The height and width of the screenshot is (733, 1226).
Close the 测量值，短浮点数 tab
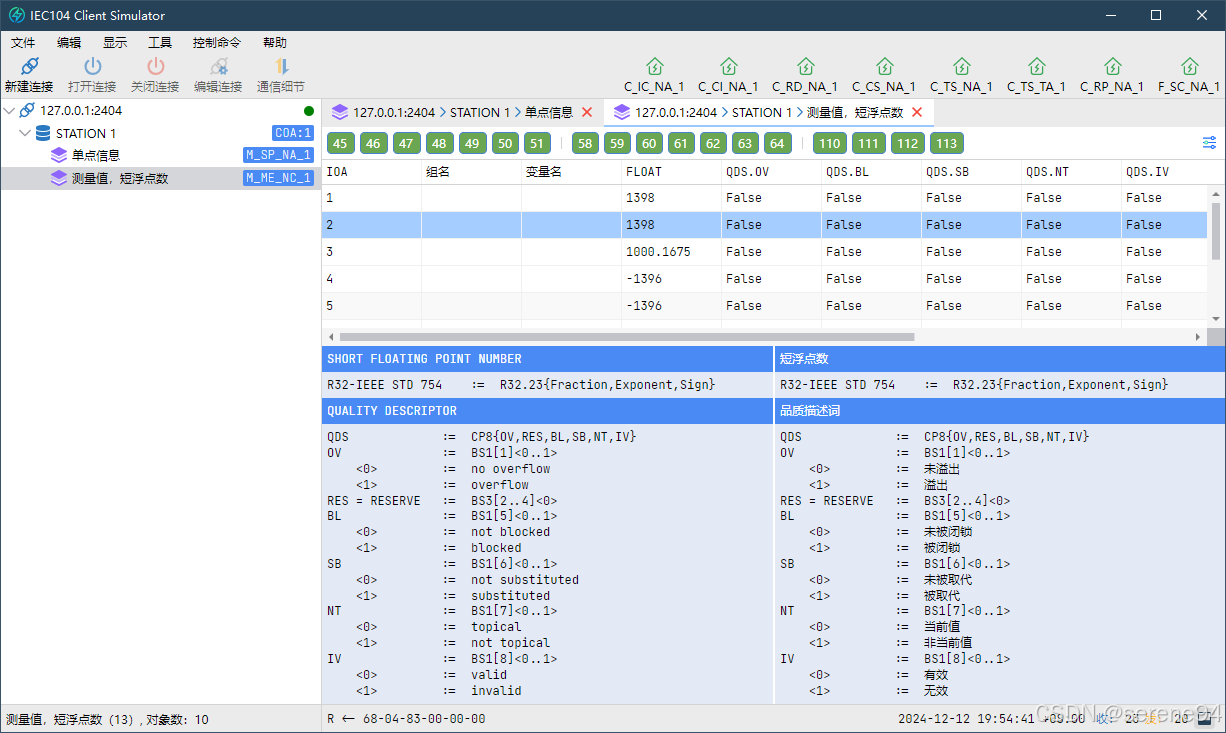point(917,112)
